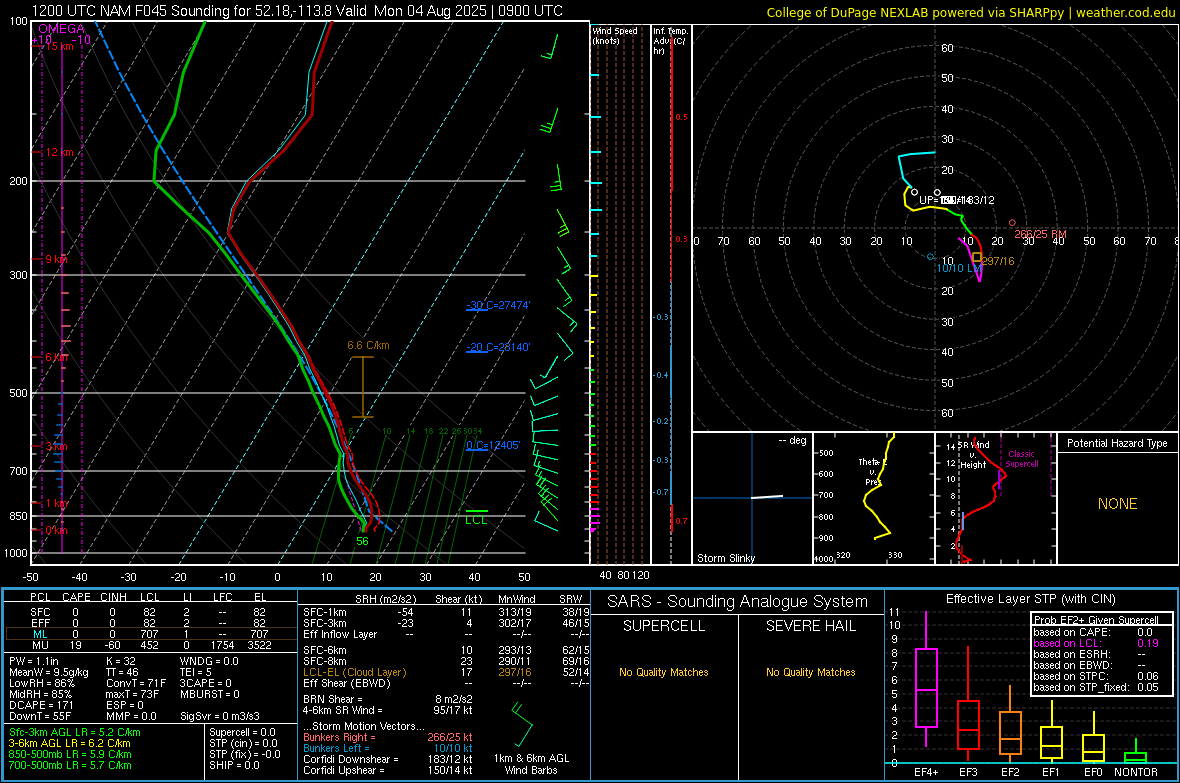Click the 500 pressure level label
This screenshot has width=1180, height=783.
pos(18,393)
